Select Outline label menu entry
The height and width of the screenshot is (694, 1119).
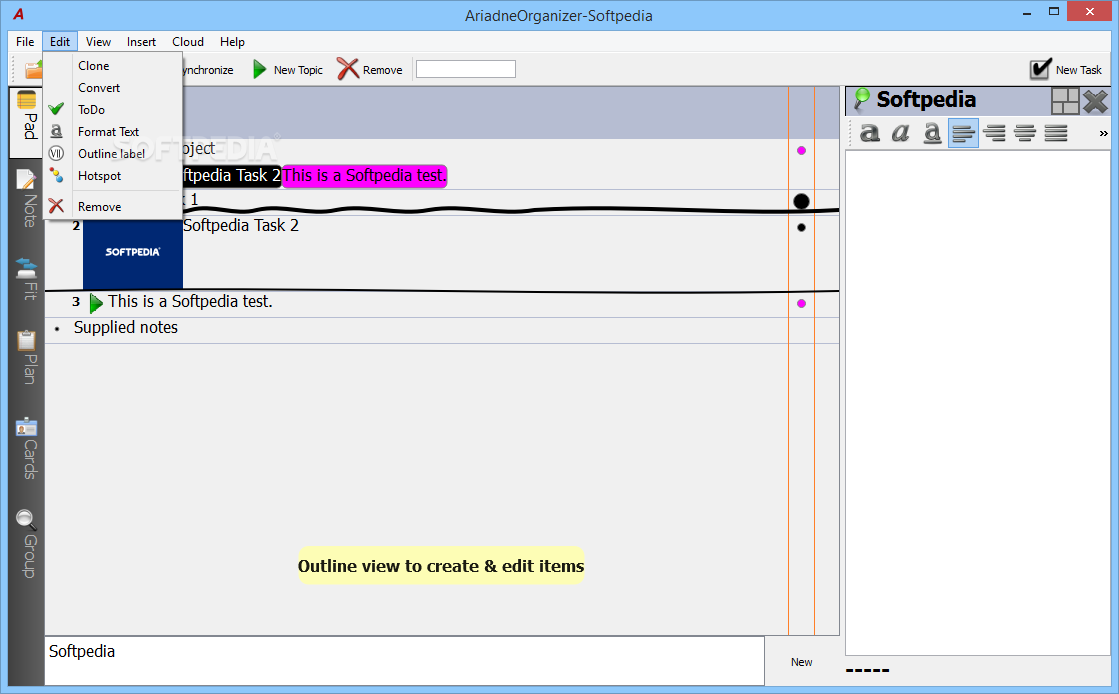coord(113,154)
